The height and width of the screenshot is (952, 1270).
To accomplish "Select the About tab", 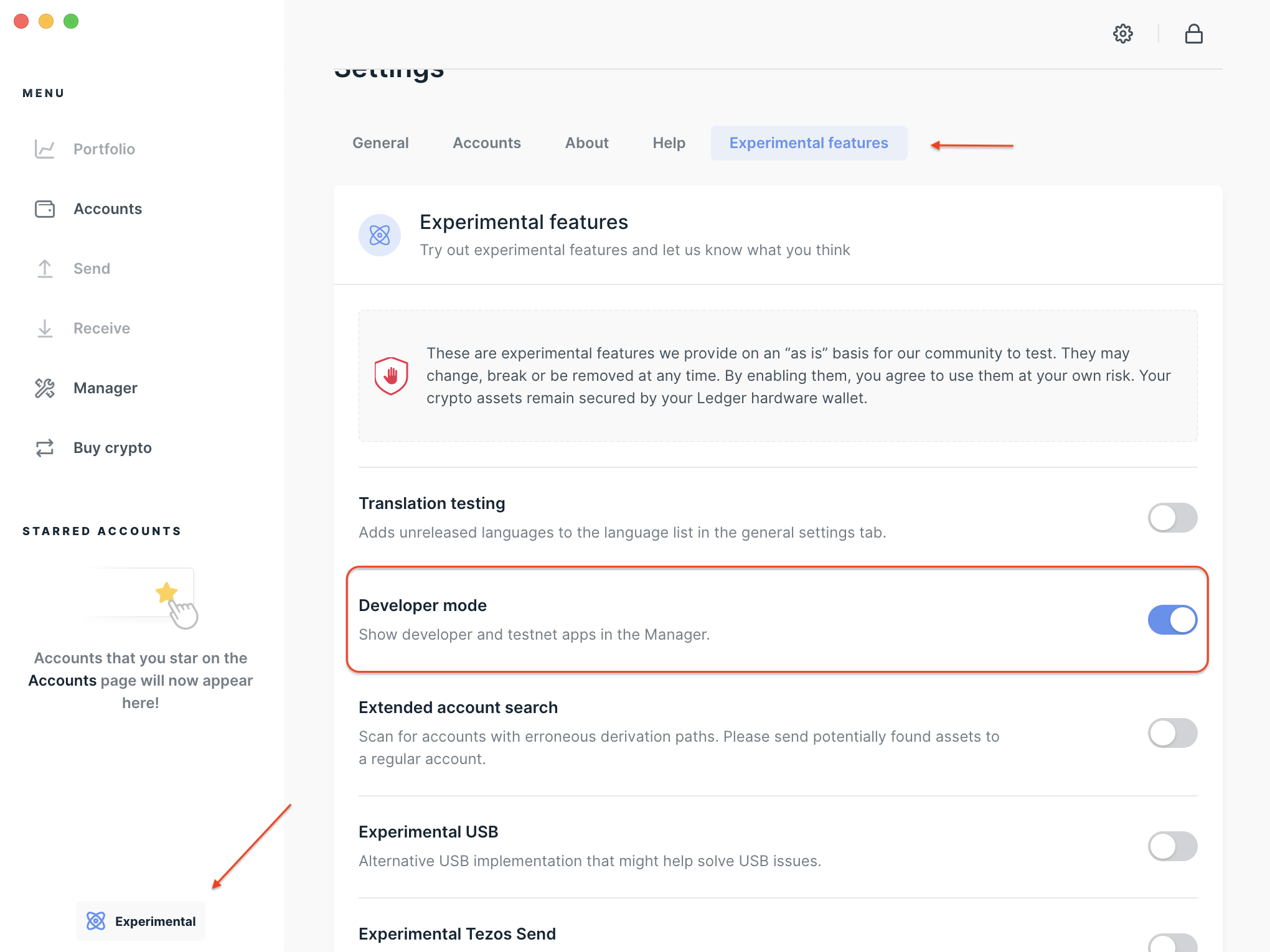I will pyautogui.click(x=586, y=143).
